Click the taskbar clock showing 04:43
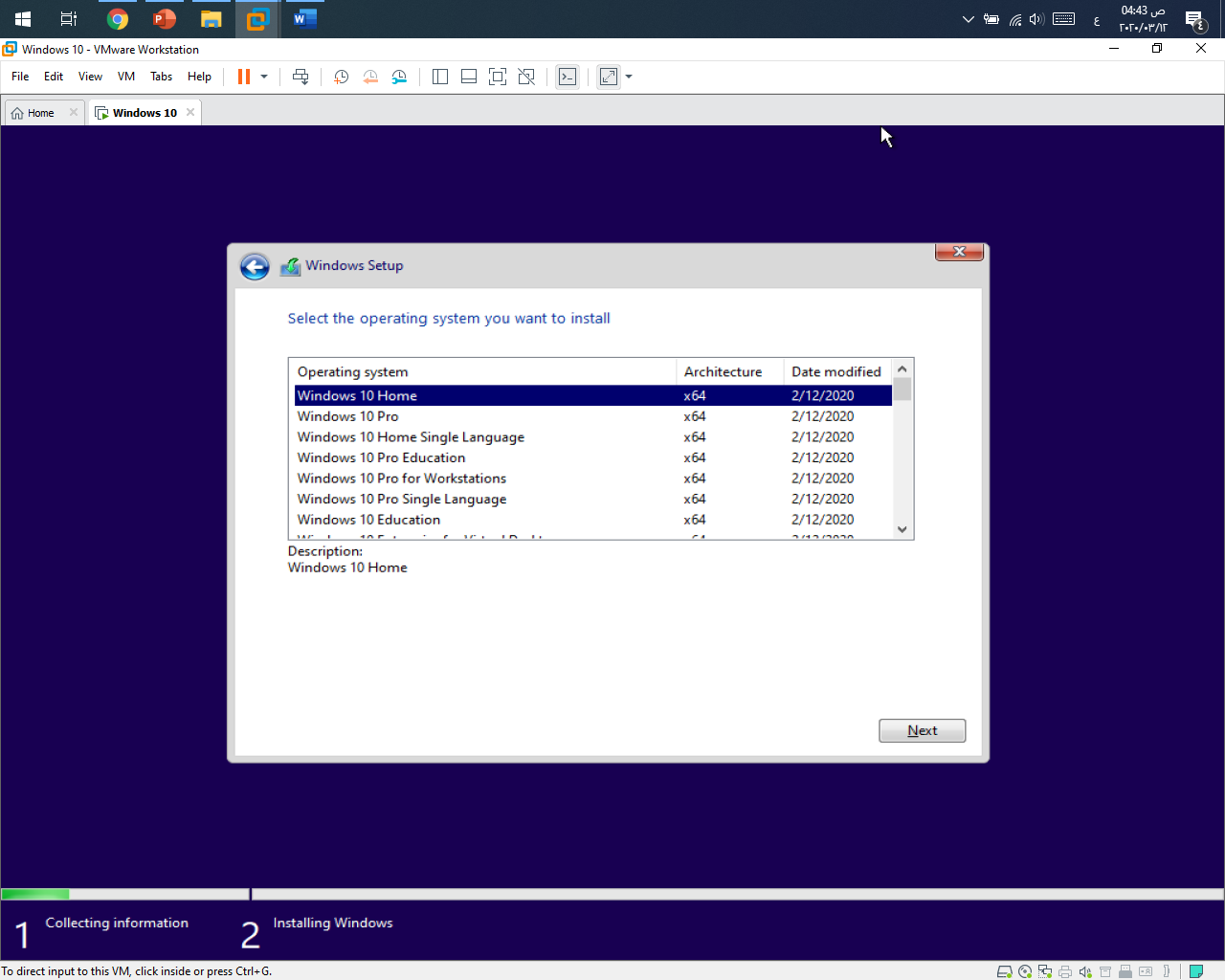This screenshot has height=980, width=1225. [x=1143, y=19]
